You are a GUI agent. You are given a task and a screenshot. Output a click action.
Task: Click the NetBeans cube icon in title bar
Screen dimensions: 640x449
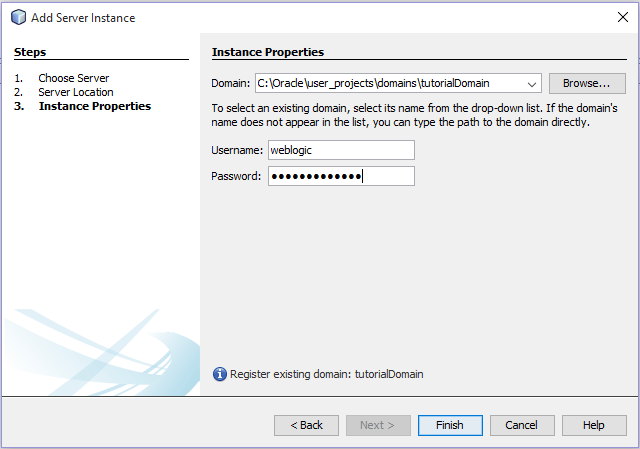pyautogui.click(x=18, y=18)
